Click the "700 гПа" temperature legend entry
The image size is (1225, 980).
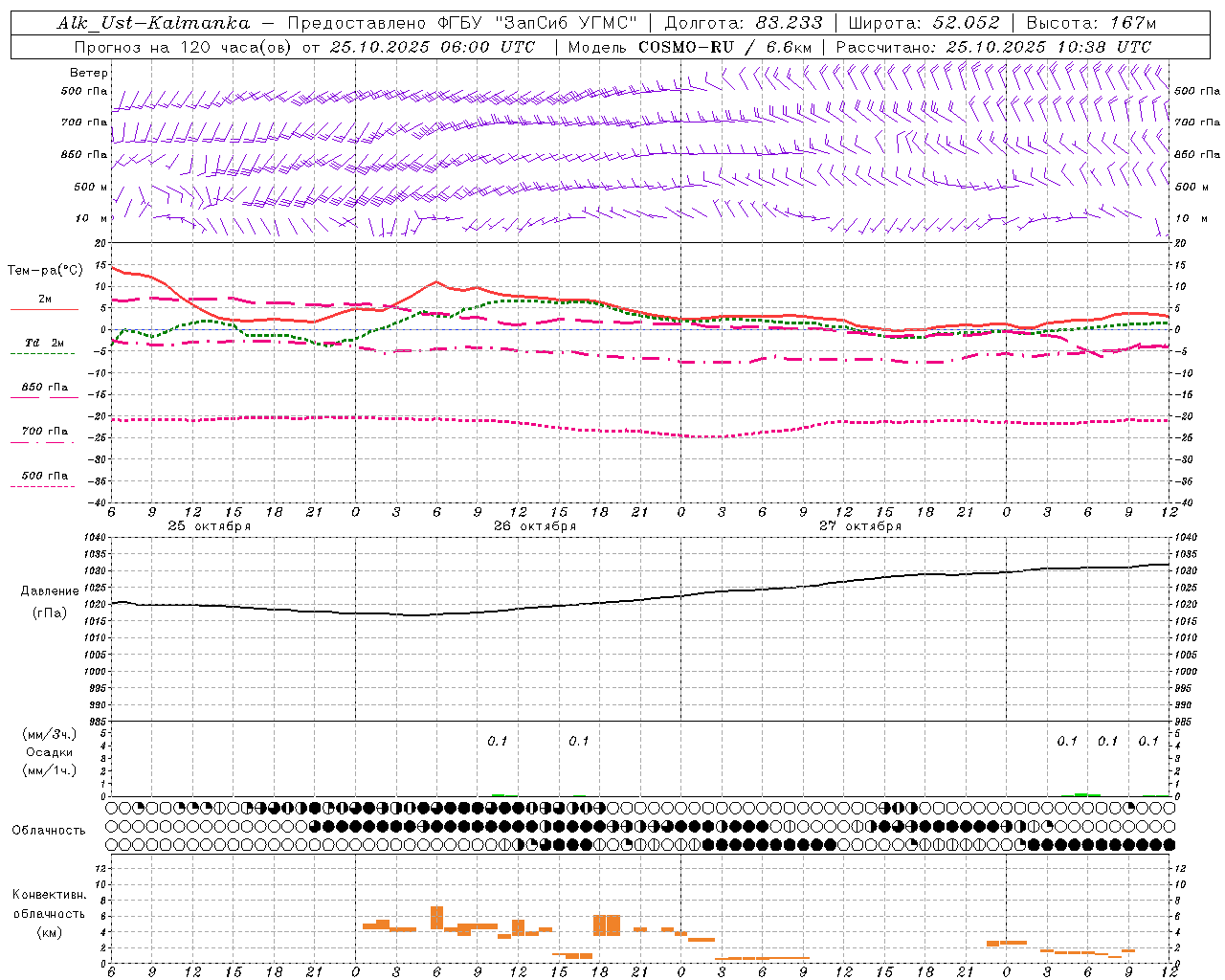click(45, 432)
